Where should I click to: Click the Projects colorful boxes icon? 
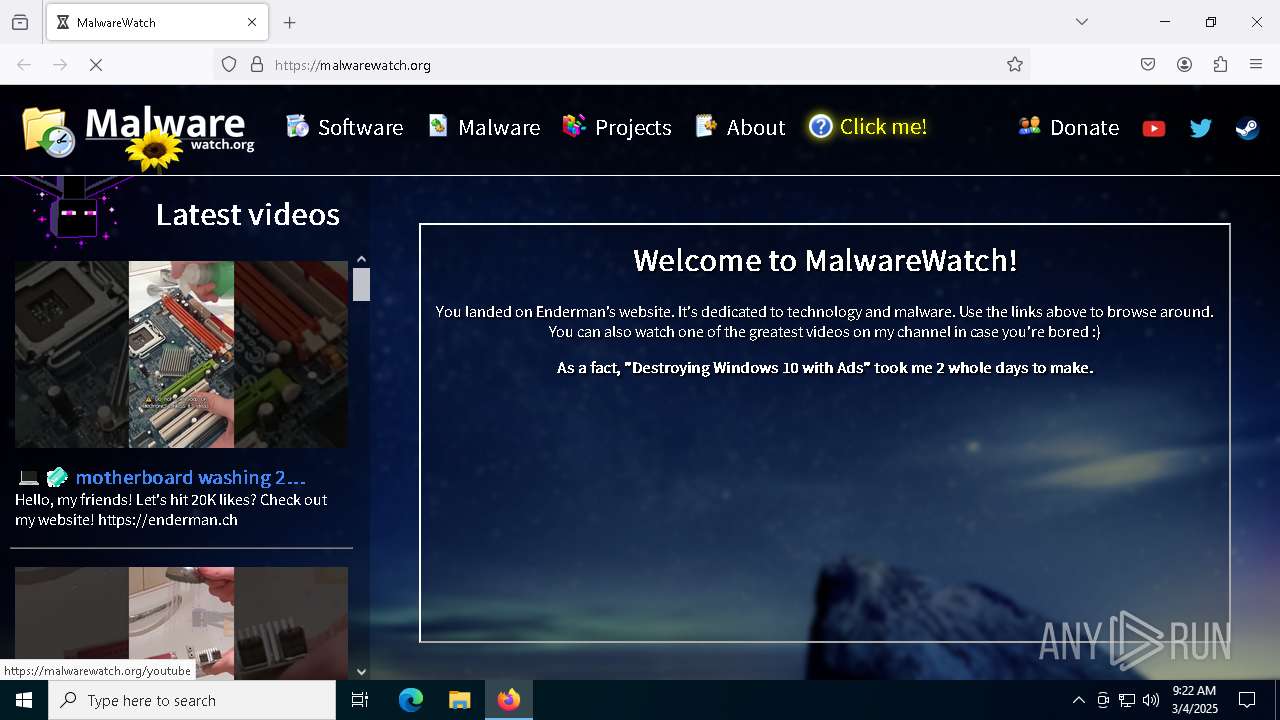[x=574, y=126]
